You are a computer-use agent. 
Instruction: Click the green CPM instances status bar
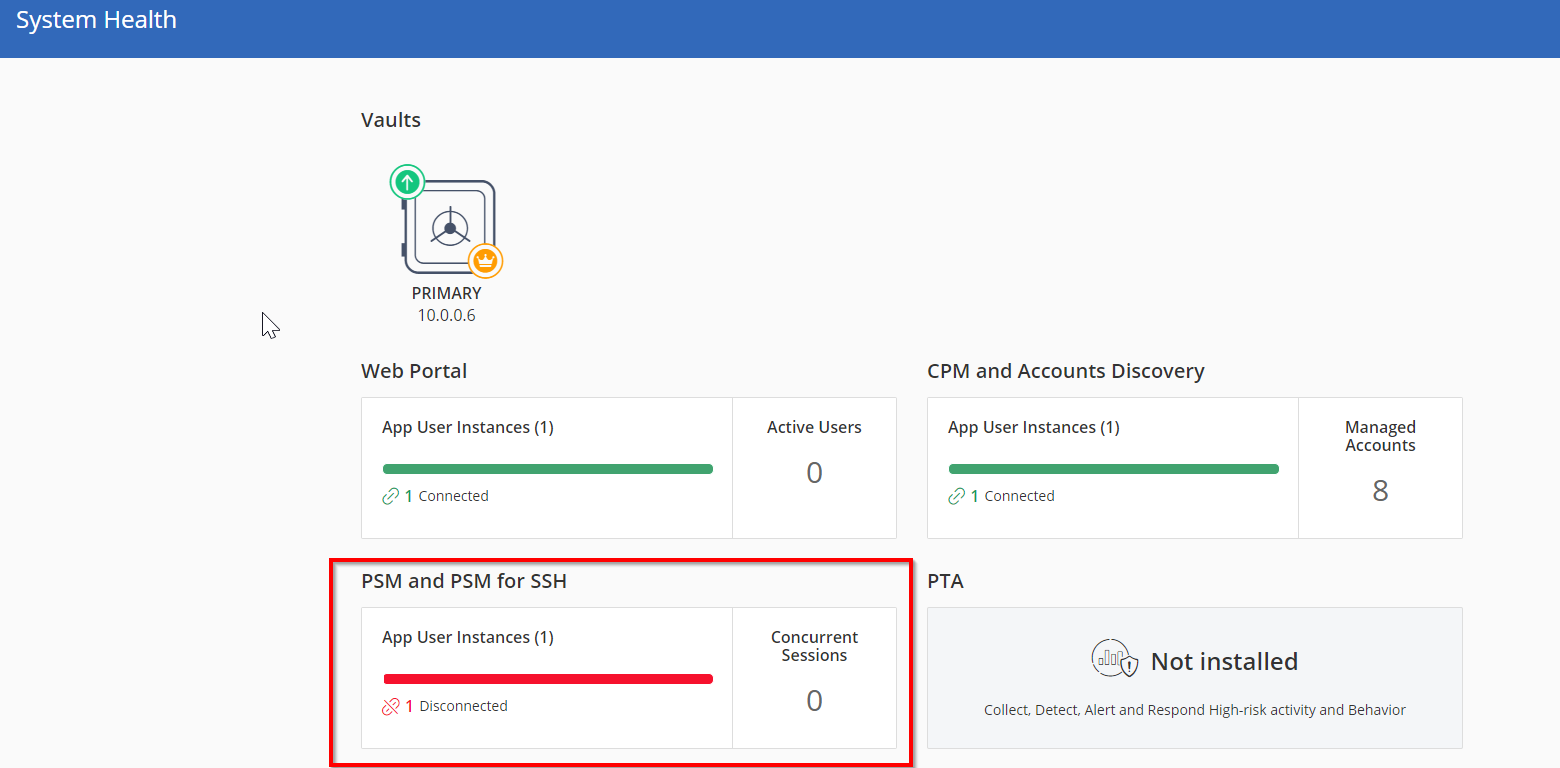tap(1114, 469)
